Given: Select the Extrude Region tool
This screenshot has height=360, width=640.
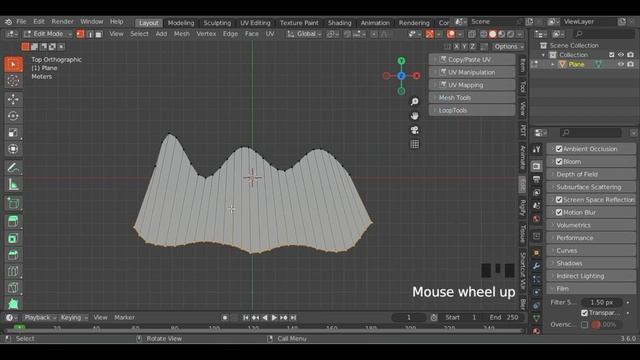Looking at the screenshot, I should click(13, 222).
